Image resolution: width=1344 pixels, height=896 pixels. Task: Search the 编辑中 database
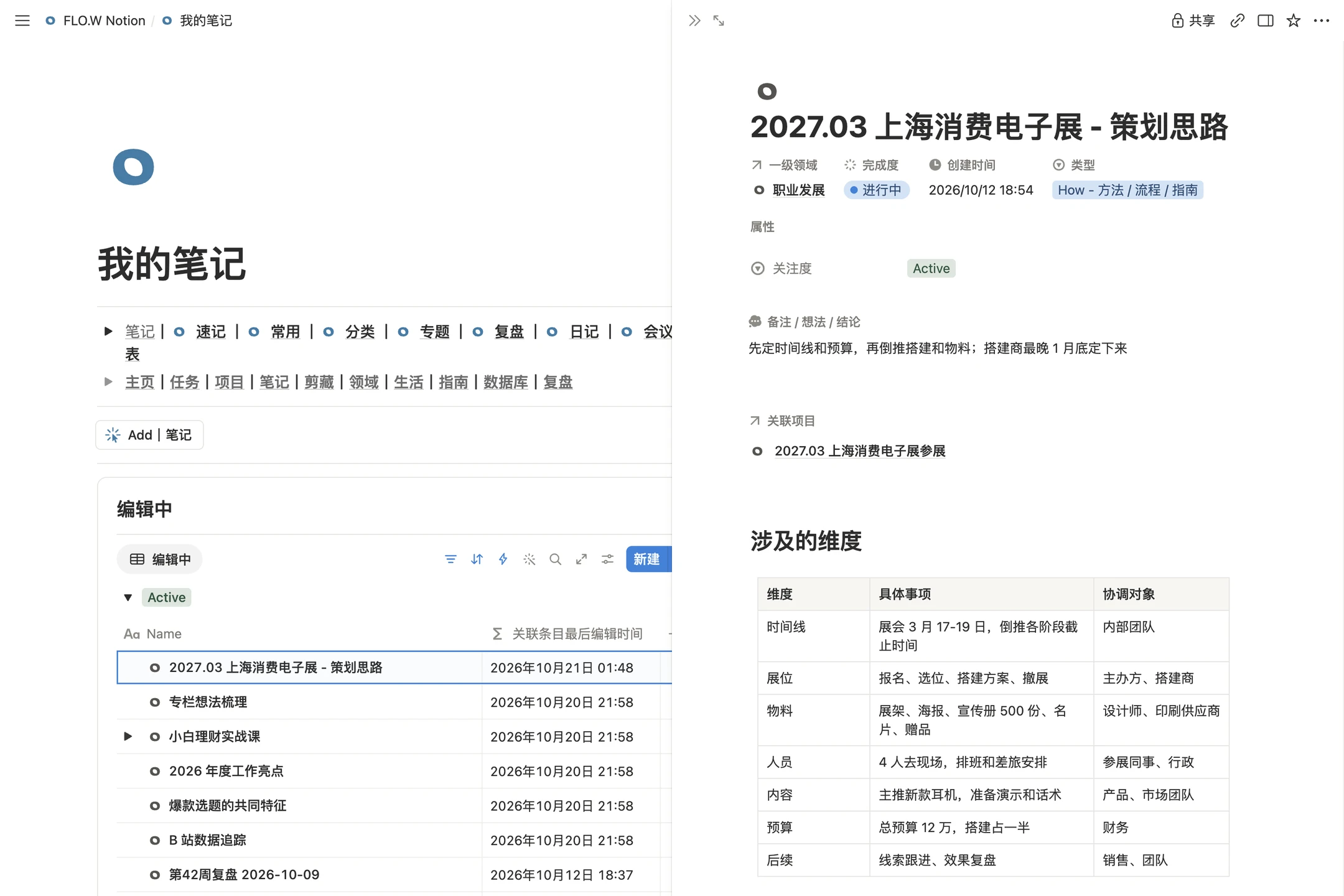click(x=555, y=559)
